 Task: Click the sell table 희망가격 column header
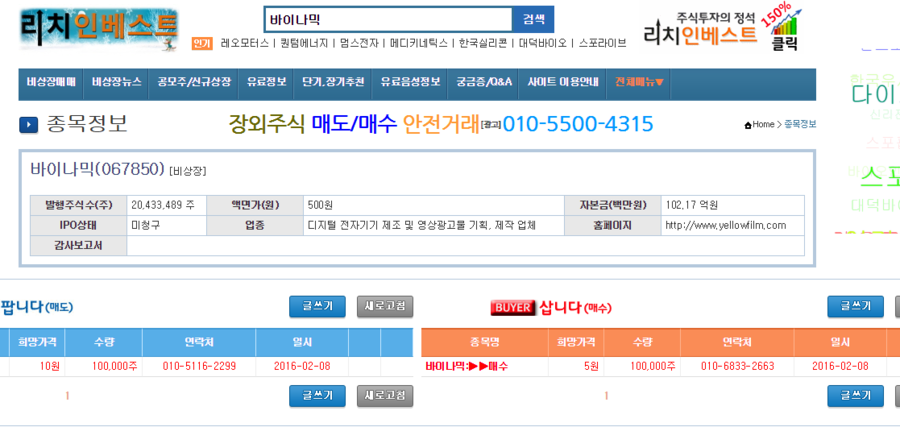click(x=37, y=343)
